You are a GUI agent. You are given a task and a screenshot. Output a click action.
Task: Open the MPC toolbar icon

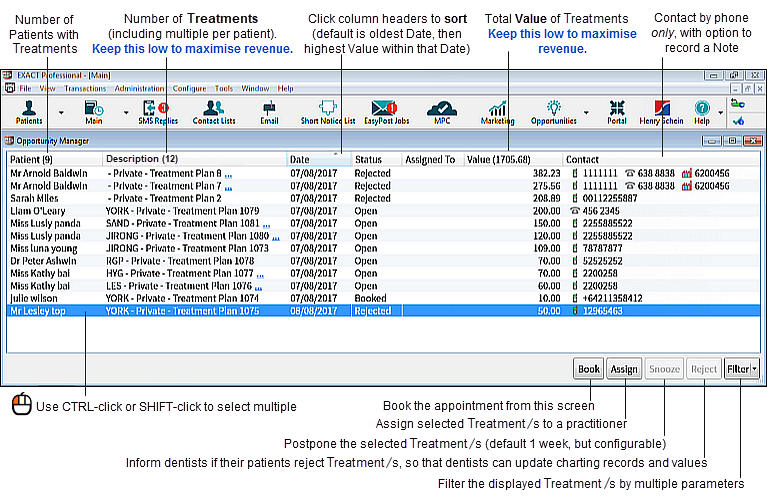pos(442,113)
